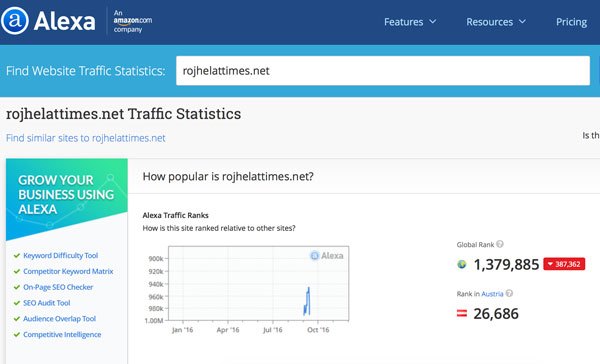Click the red 387,362 rank change badge
This screenshot has height=364, width=600.
[564, 264]
